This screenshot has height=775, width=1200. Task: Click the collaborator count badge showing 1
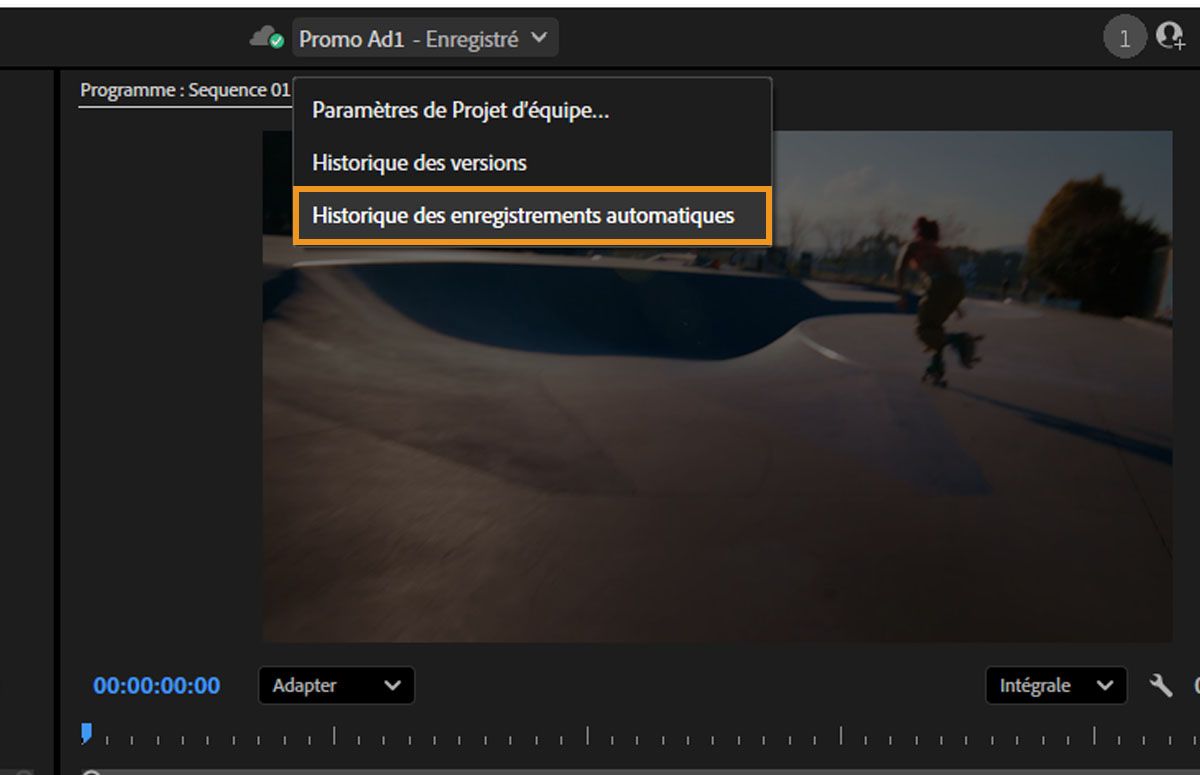pyautogui.click(x=1124, y=34)
